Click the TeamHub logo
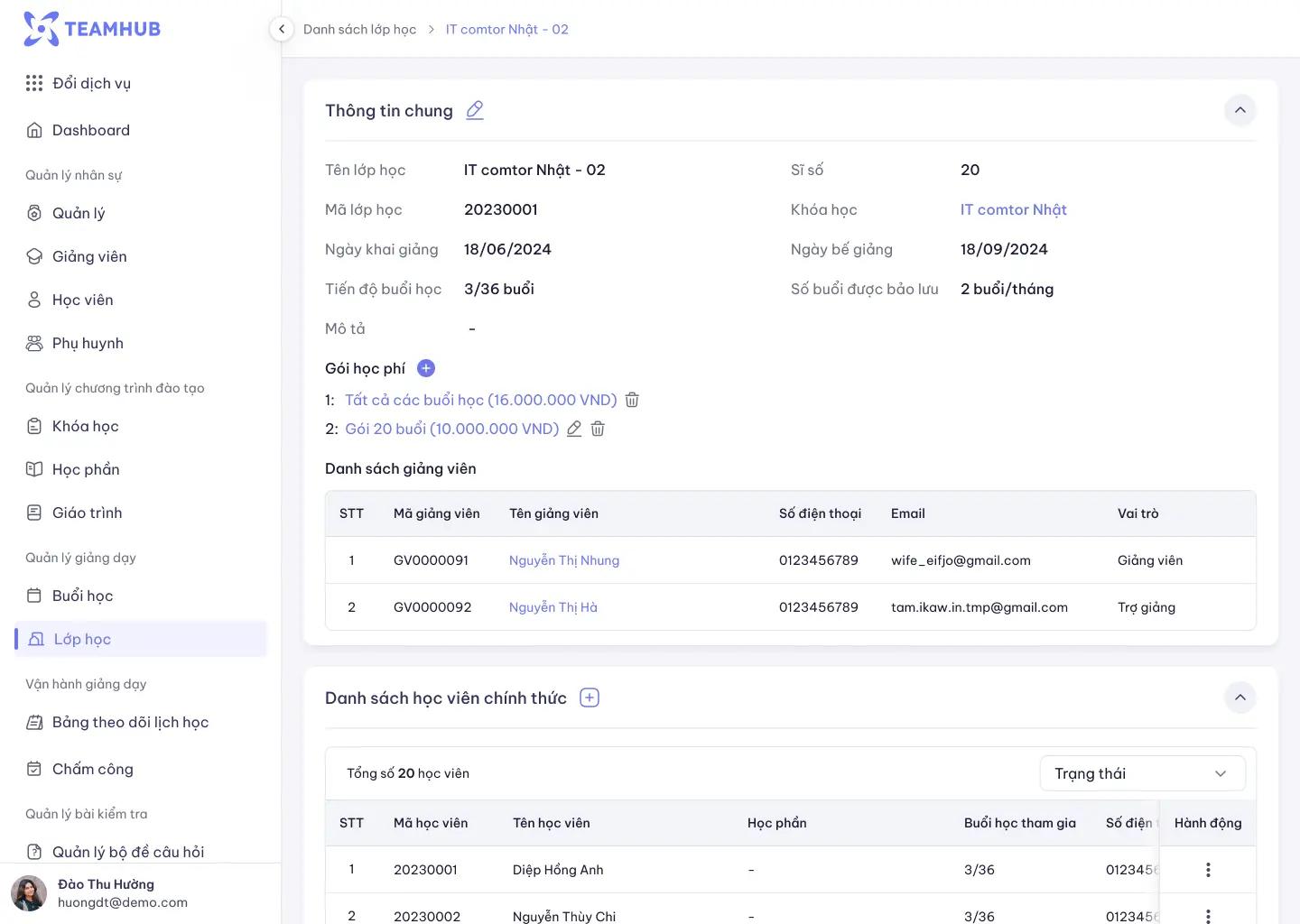Screen dimensions: 1300x924 tap(91, 29)
